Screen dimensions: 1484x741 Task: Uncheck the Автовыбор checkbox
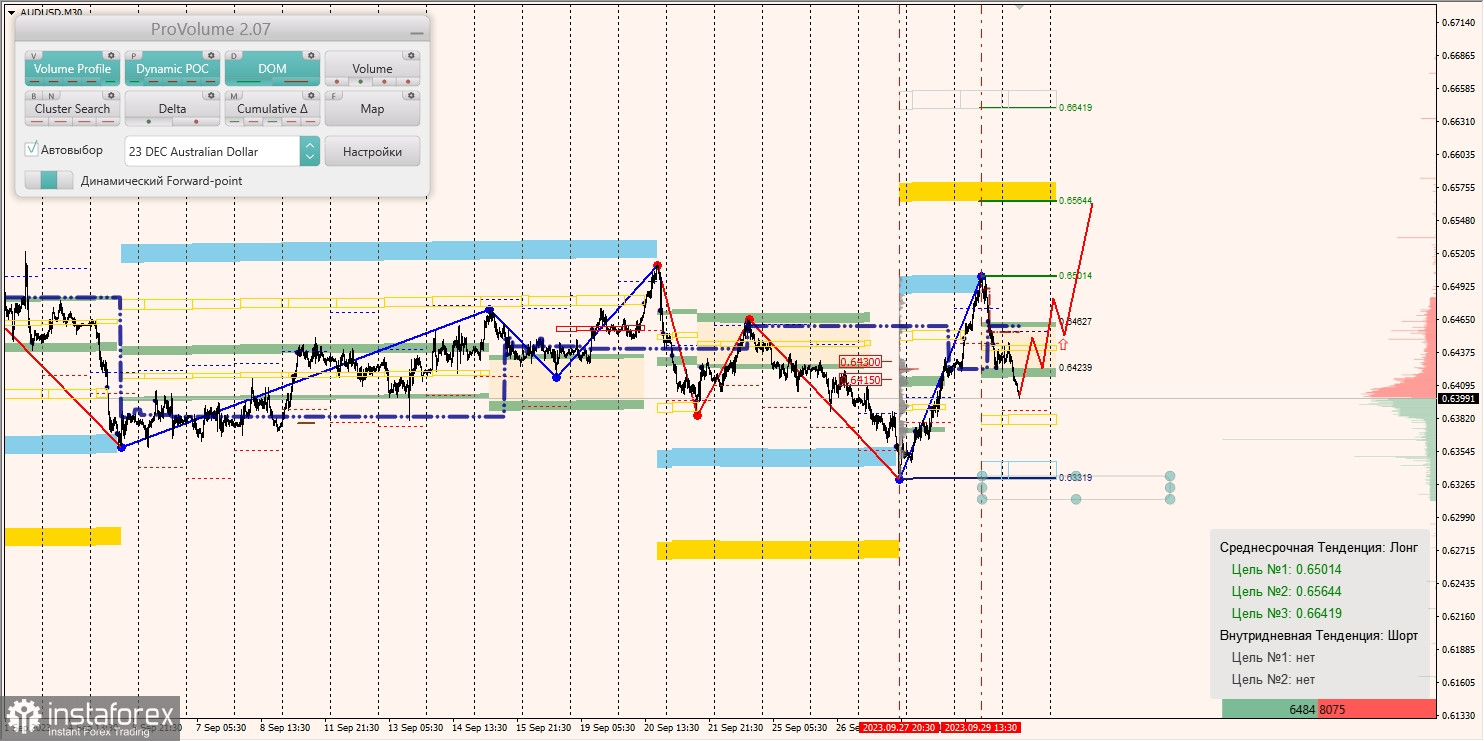pos(32,150)
